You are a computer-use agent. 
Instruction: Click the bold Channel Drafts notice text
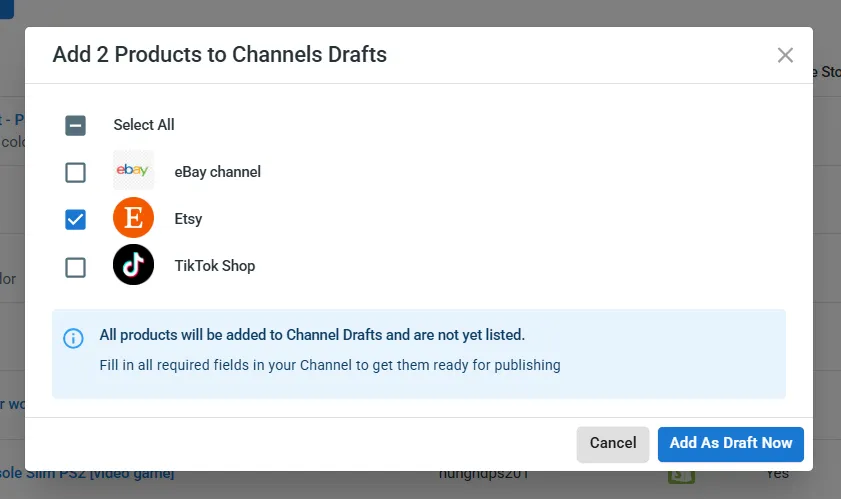(x=312, y=334)
